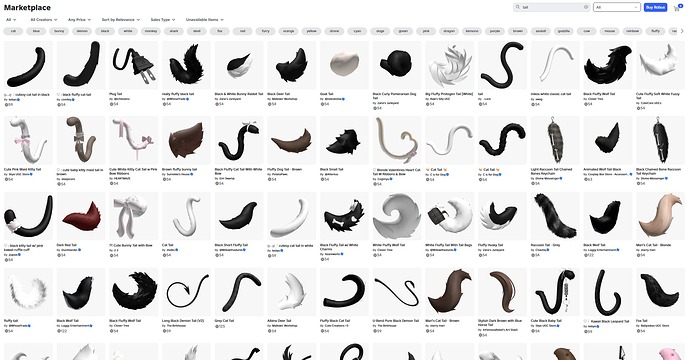Filter by the 'dragon' tag

(449, 31)
